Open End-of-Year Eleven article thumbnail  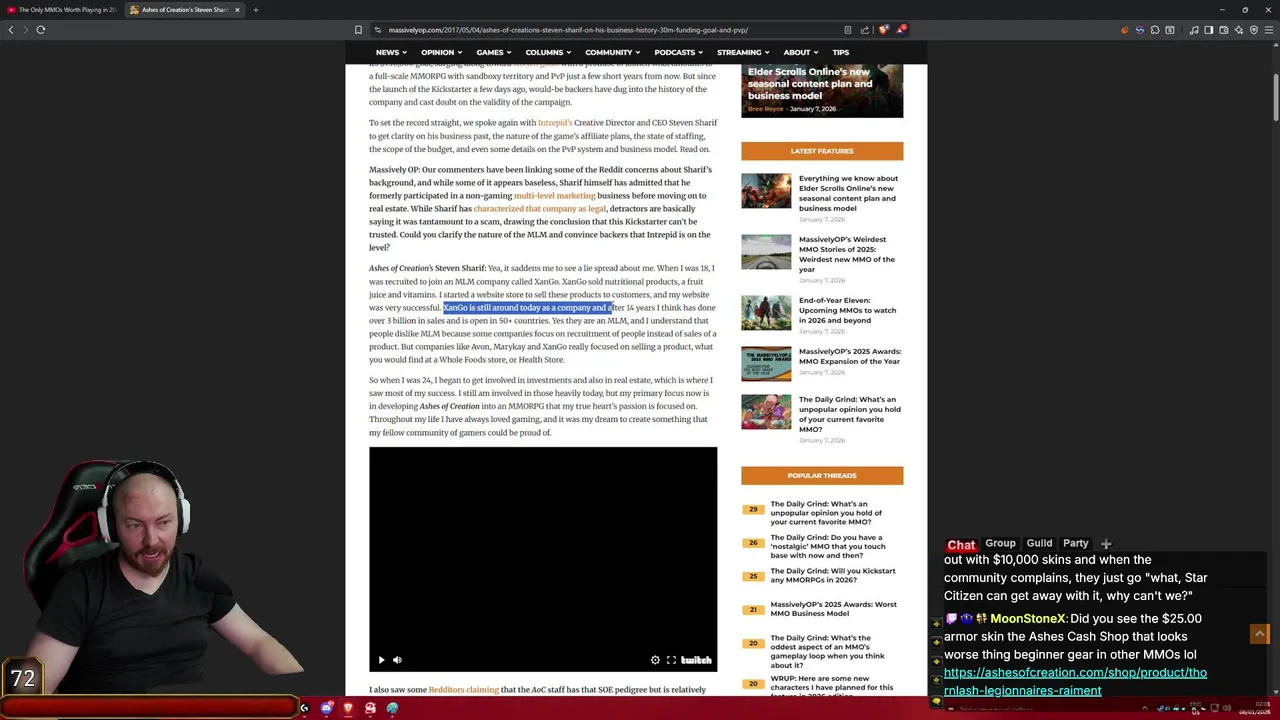pos(766,313)
